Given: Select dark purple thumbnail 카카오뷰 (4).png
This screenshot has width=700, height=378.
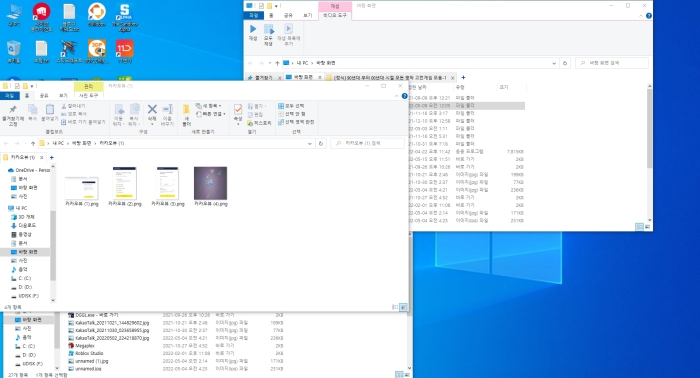Looking at the screenshot, I should pos(211,187).
